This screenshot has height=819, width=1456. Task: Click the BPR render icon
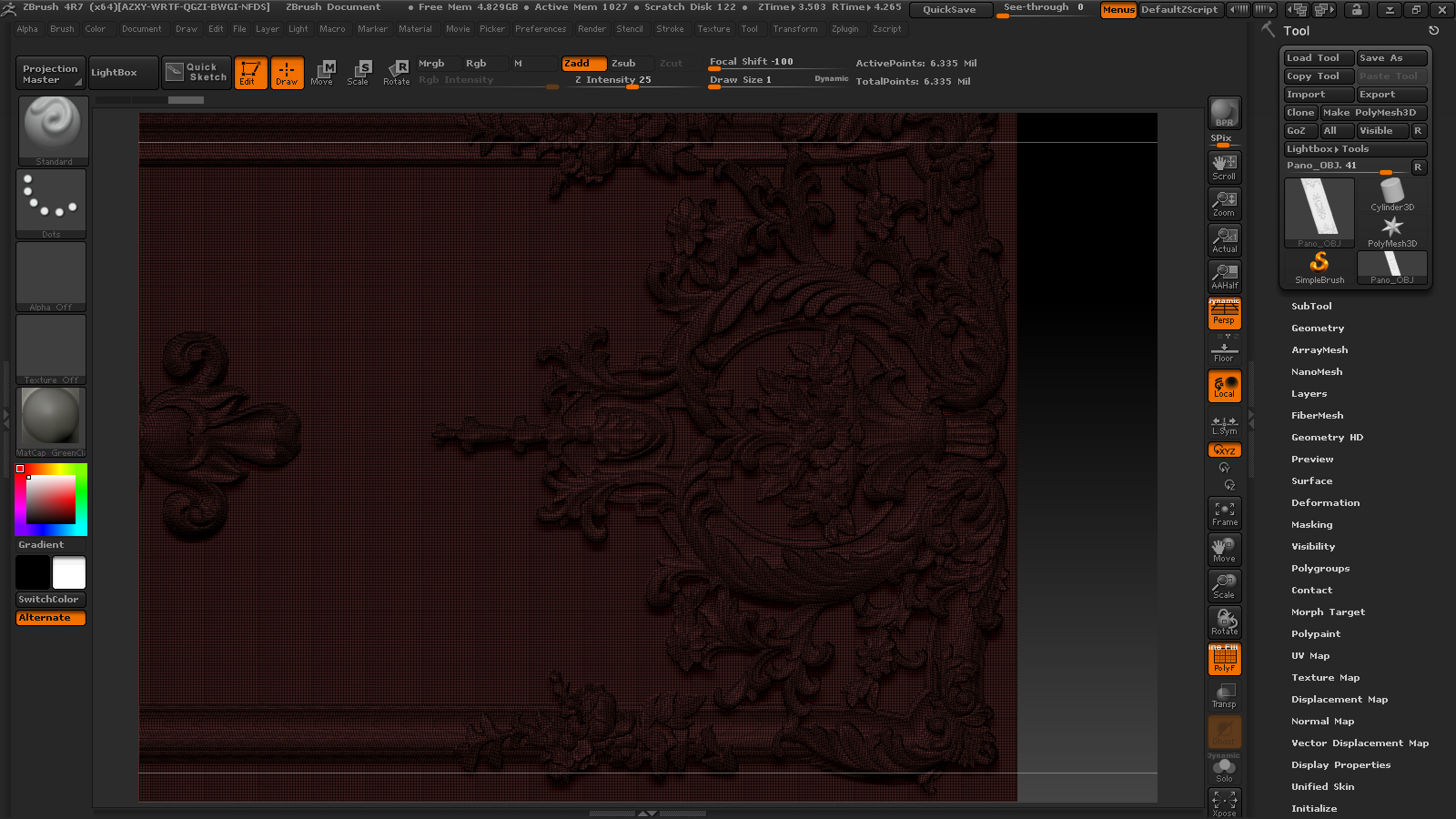click(x=1224, y=113)
